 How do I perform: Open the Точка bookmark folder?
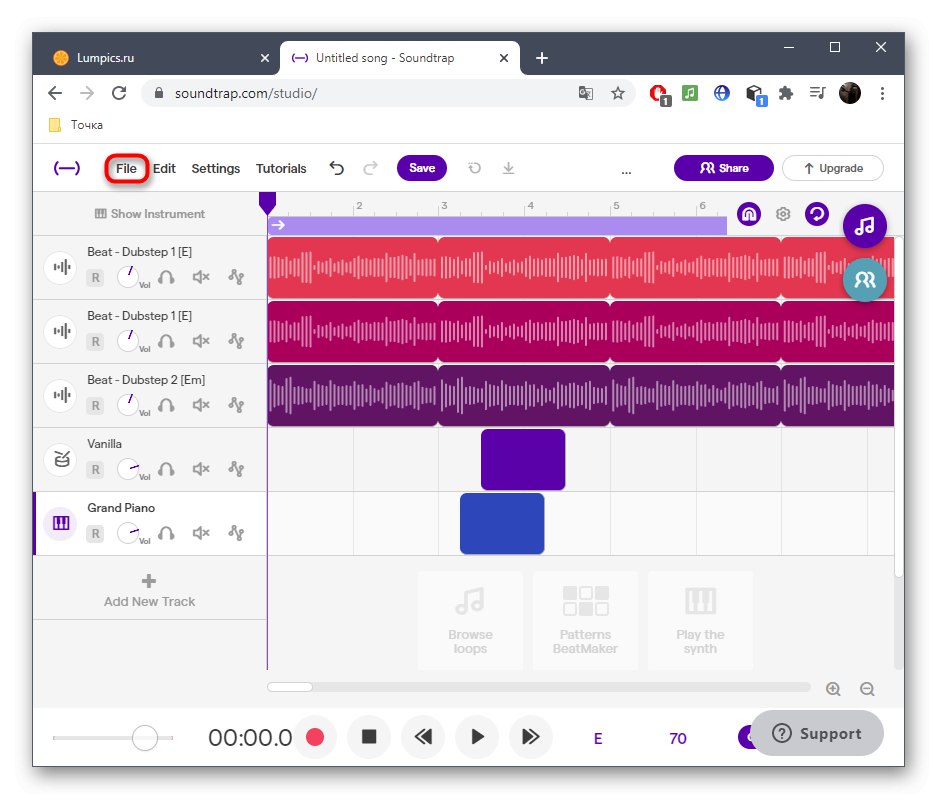pyautogui.click(x=76, y=125)
